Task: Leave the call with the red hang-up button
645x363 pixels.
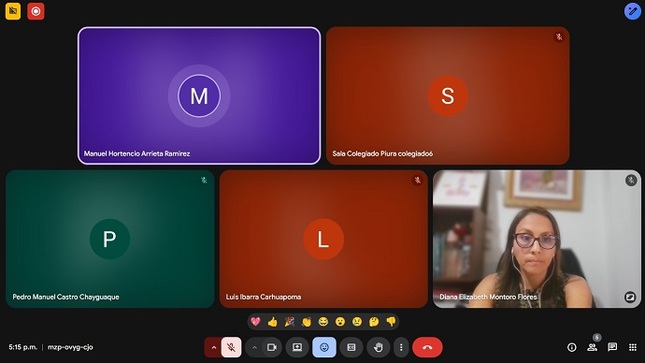Action: 427,347
